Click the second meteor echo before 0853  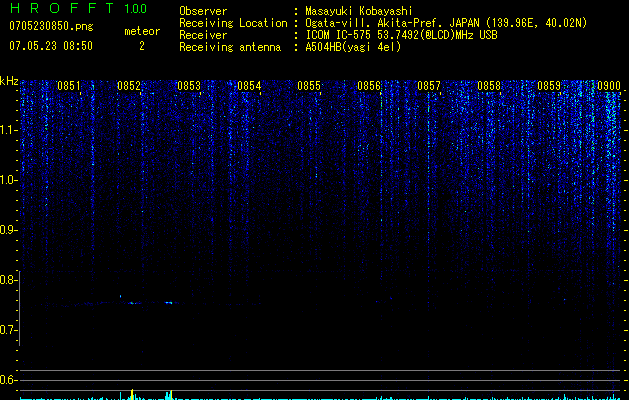pos(169,303)
